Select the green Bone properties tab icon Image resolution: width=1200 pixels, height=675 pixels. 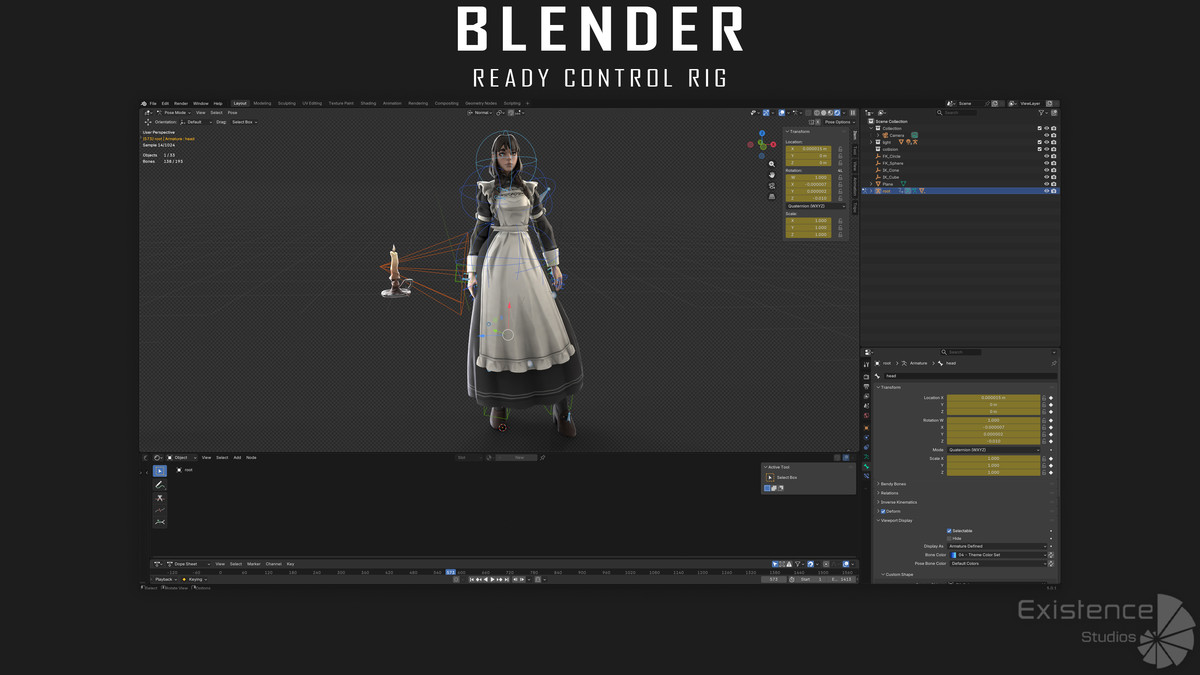point(866,466)
